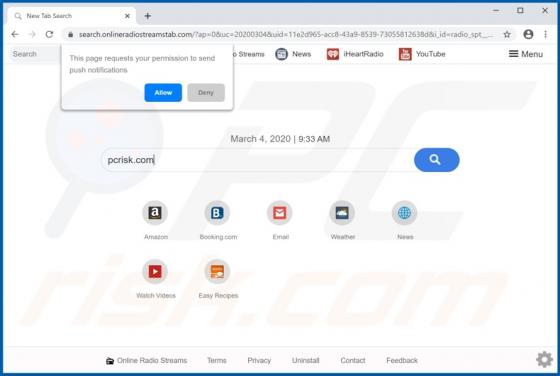This screenshot has height=376, width=560.
Task: Reload the page with refresh icon
Action: 49,34
